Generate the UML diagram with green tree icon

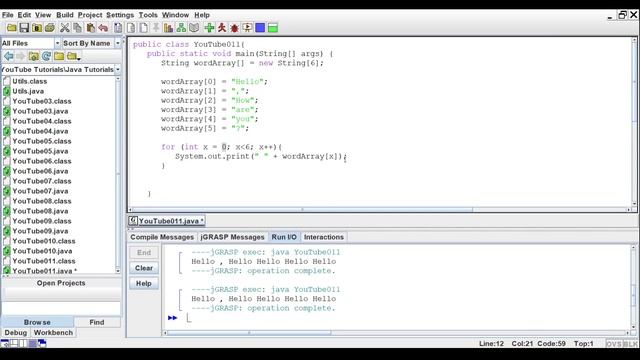(181, 28)
